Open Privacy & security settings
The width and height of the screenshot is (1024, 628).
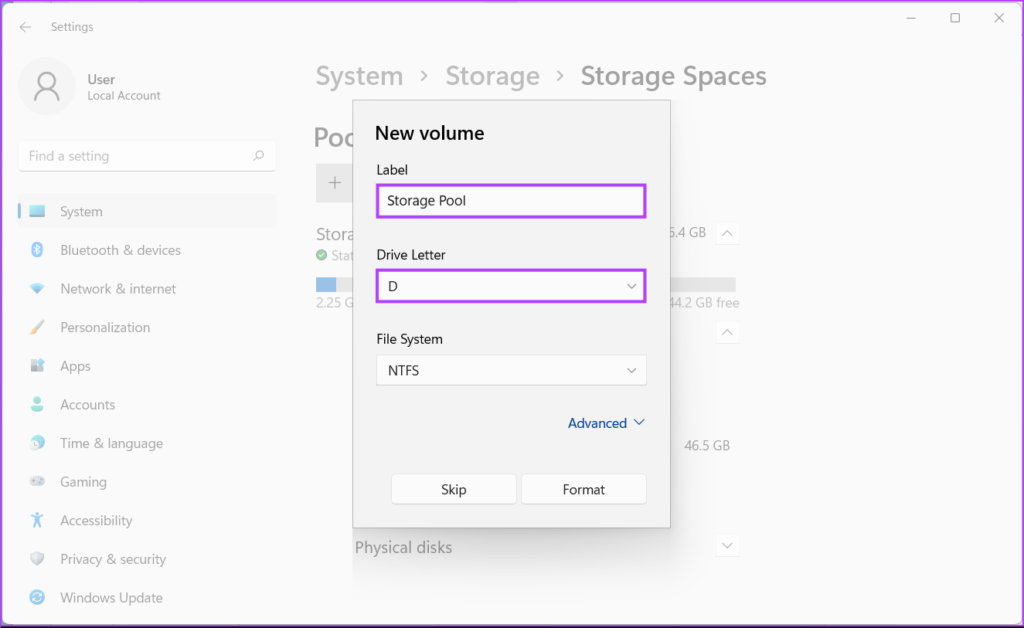coord(113,559)
